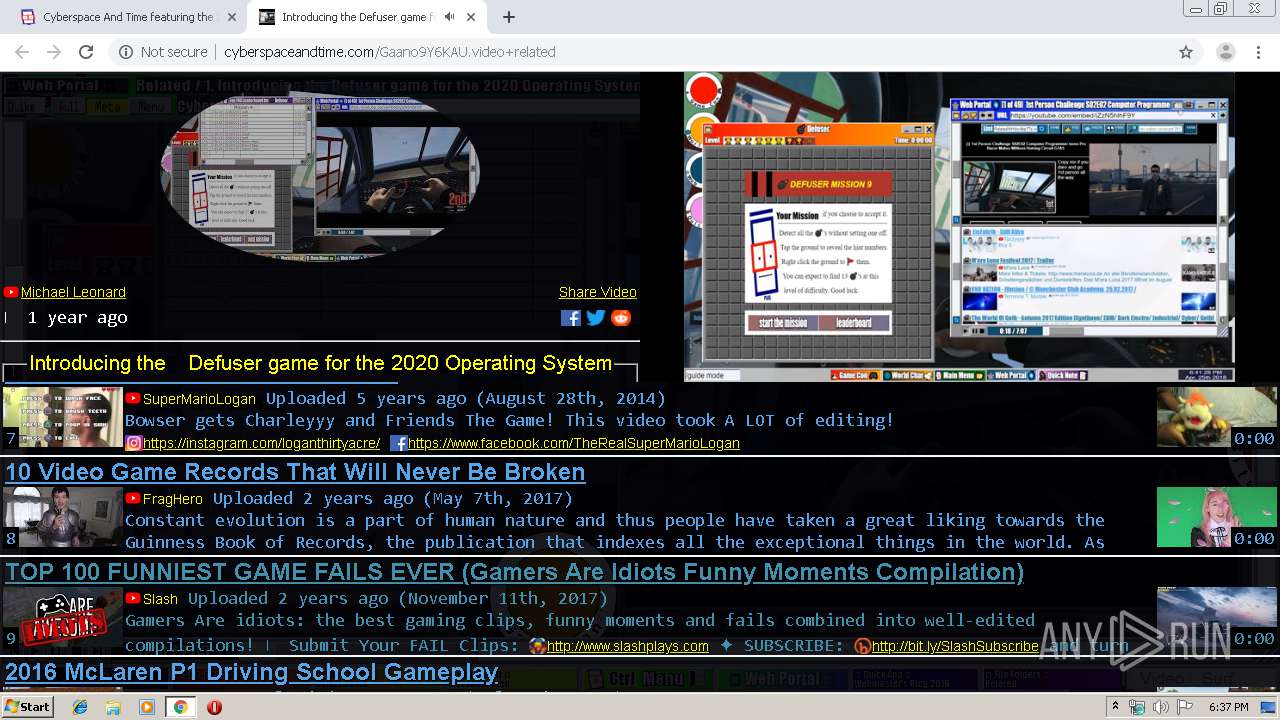Open the www.slashplays.com link
This screenshot has height=720, width=1280.
click(x=628, y=646)
